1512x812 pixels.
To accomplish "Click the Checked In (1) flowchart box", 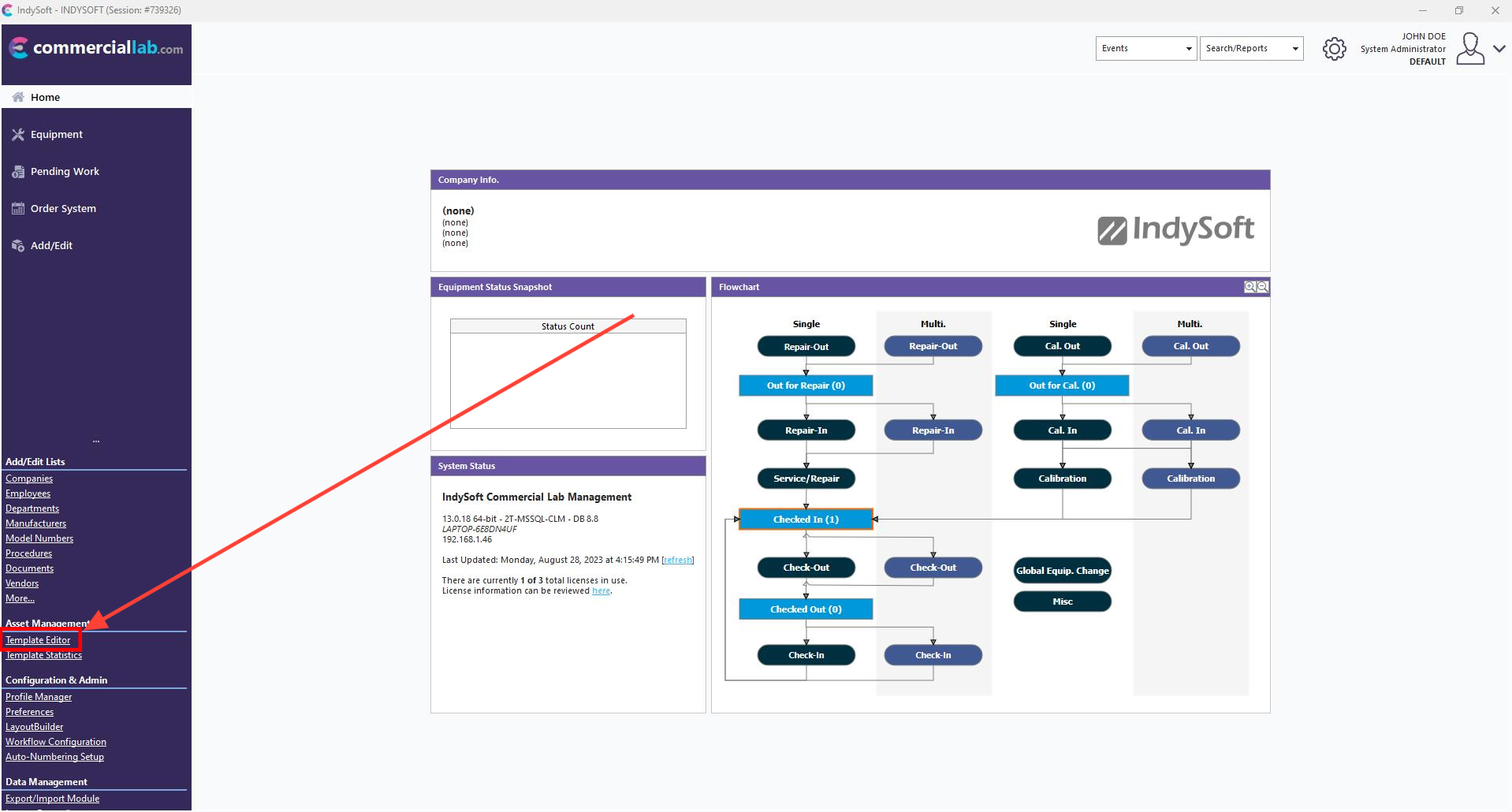I will (x=806, y=520).
